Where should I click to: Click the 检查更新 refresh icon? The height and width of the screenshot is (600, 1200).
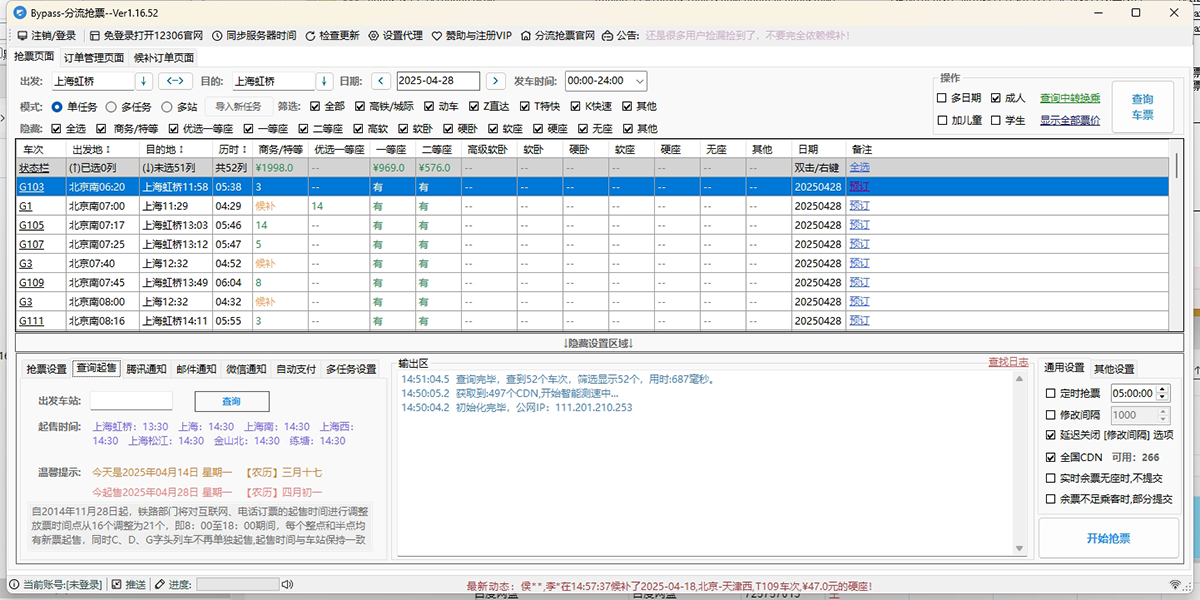coord(310,35)
